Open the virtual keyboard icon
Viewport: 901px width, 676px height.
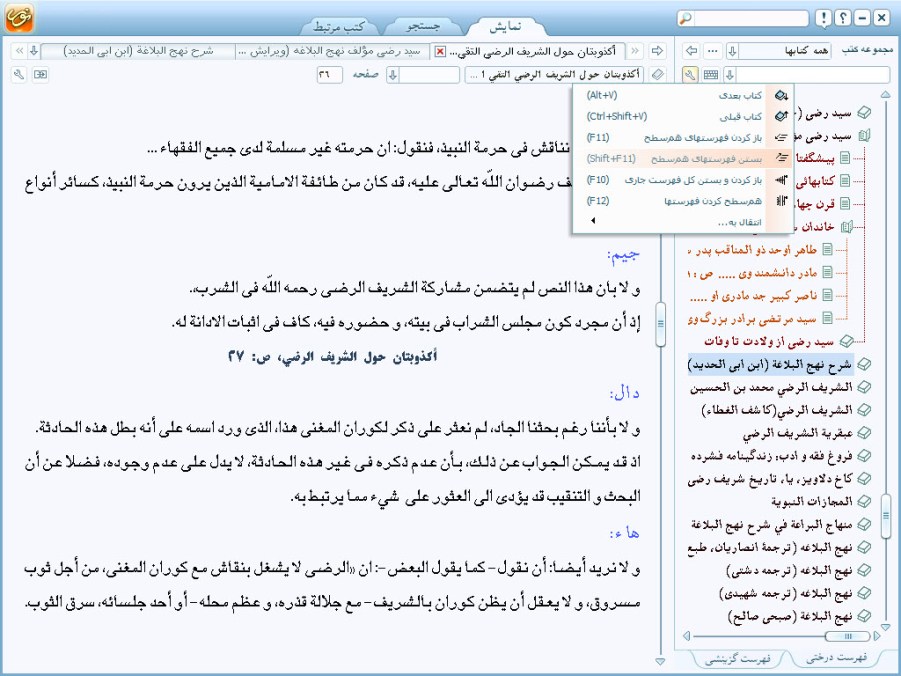(x=711, y=74)
